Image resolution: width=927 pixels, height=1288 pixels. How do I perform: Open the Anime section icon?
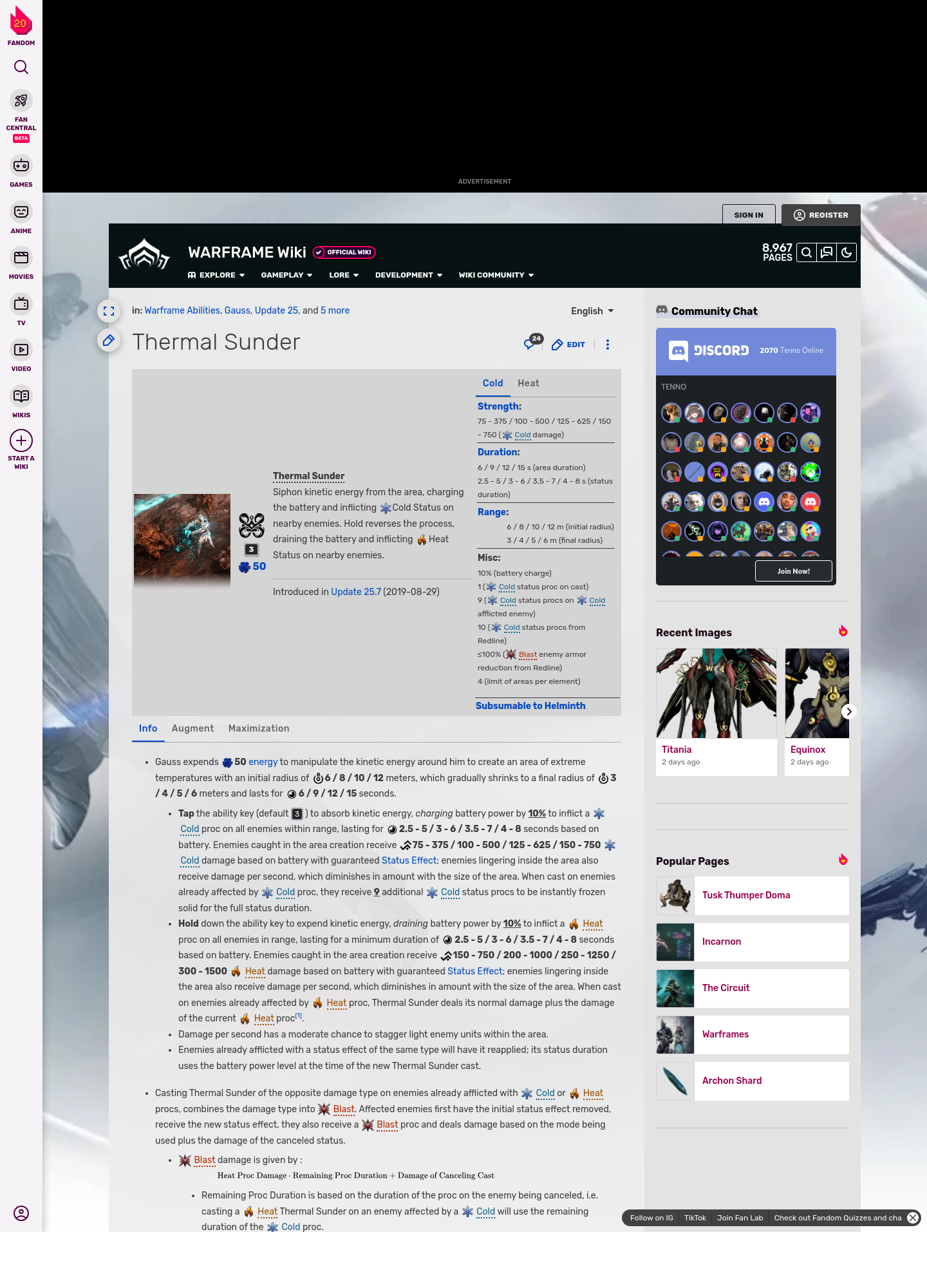tap(21, 212)
